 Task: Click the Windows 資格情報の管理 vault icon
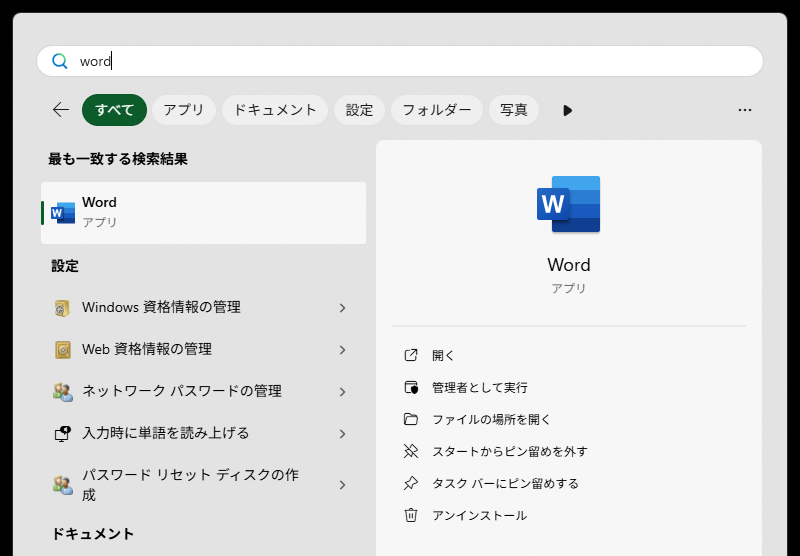(62, 308)
